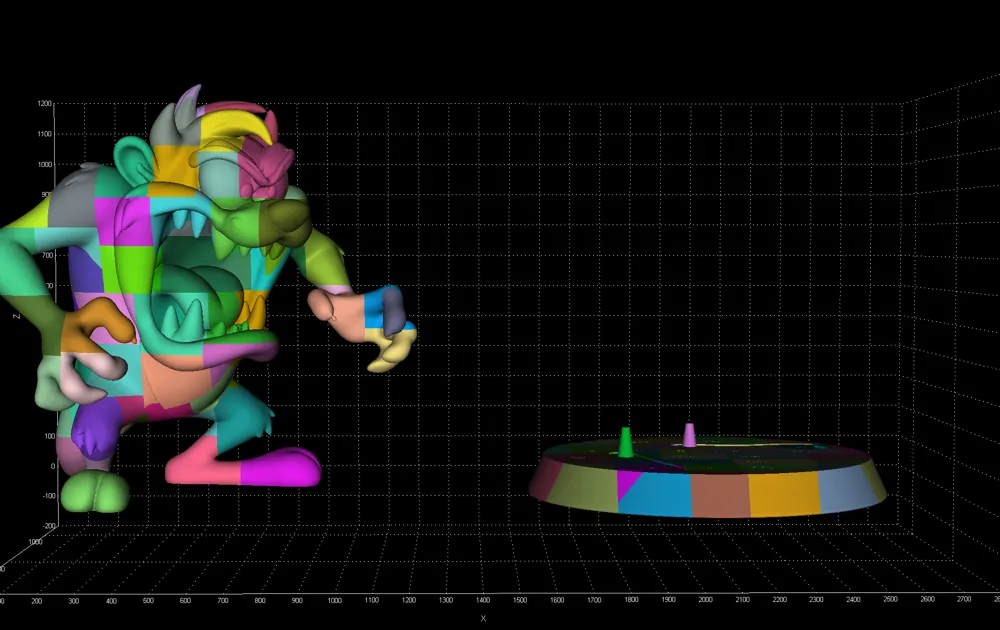Viewport: 1000px width, 630px height.
Task: Select the character's magenta foot
Action: click(x=282, y=467)
